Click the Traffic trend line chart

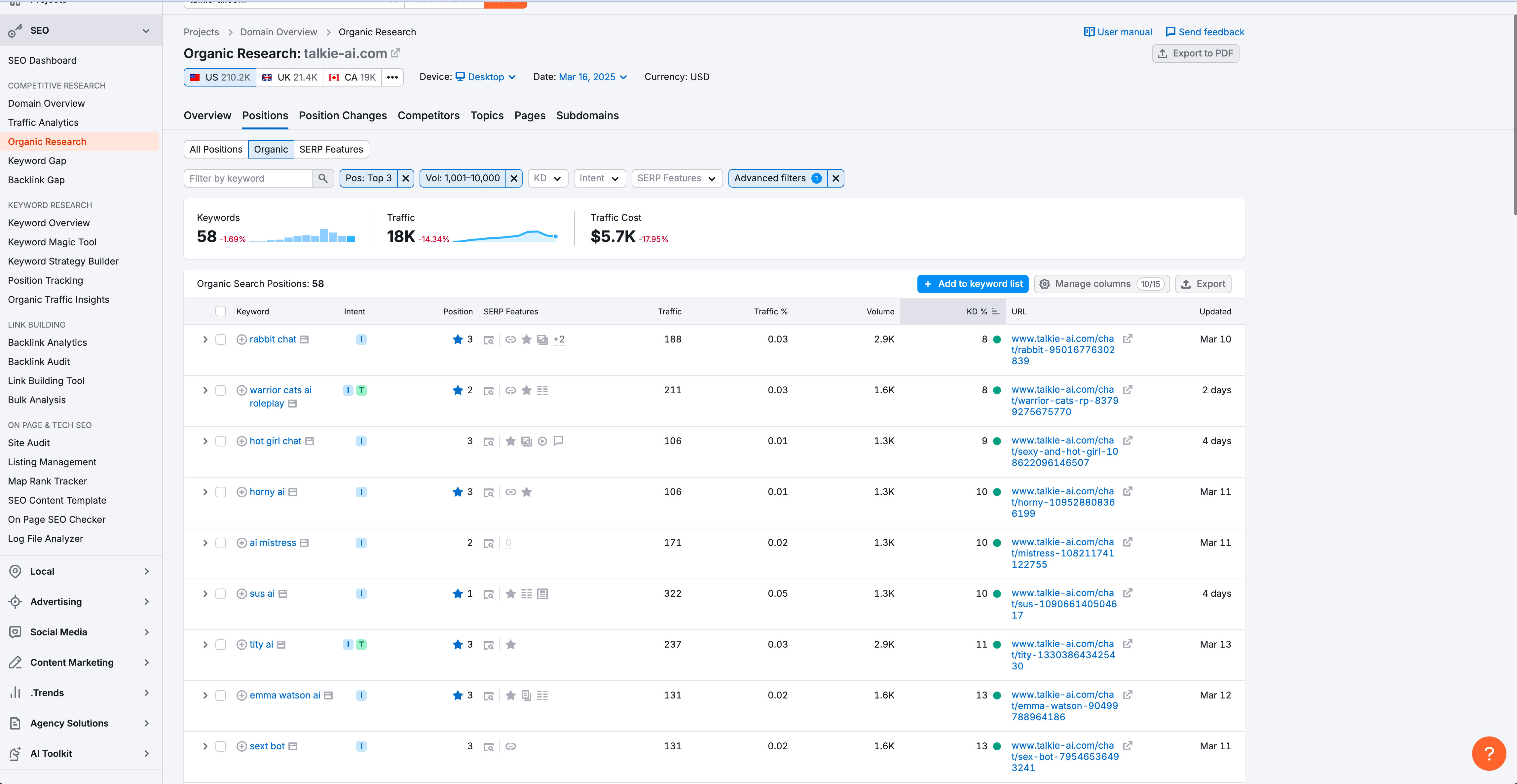click(505, 235)
